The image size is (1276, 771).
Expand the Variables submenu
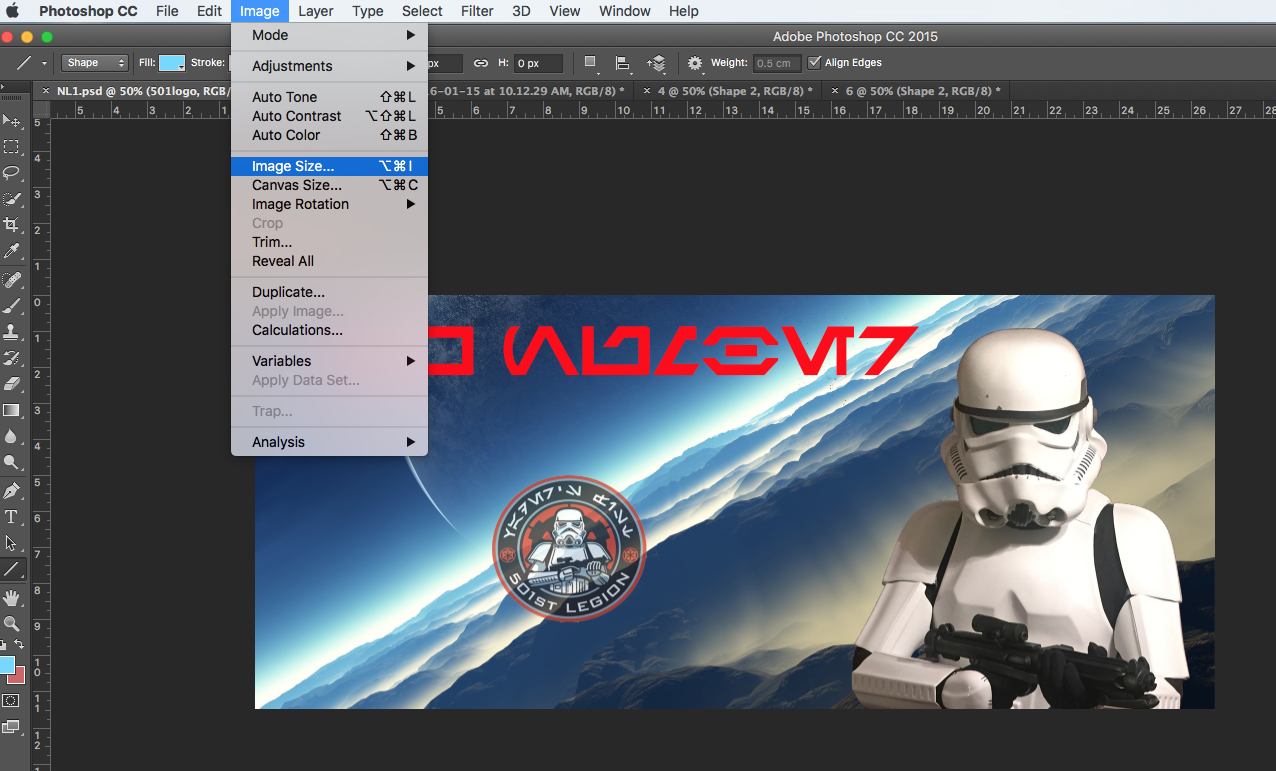329,361
